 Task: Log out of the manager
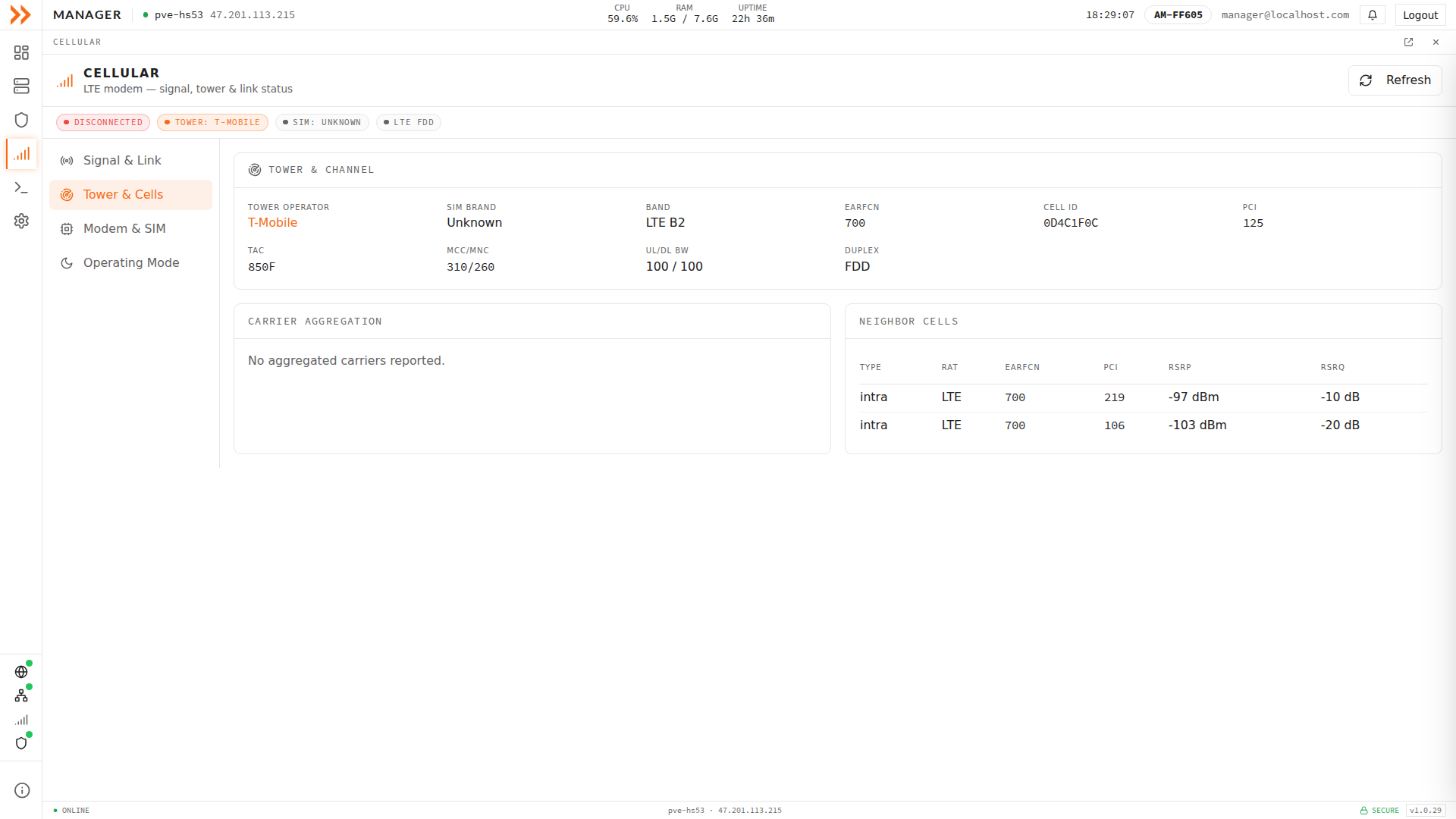pos(1420,15)
